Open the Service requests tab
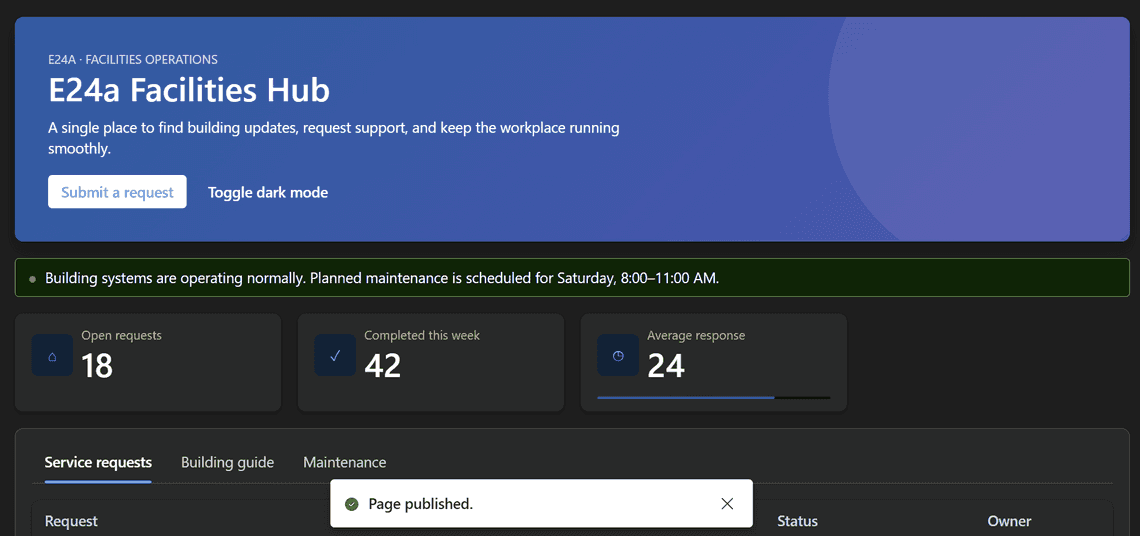Image resolution: width=1140 pixels, height=536 pixels. 98,463
